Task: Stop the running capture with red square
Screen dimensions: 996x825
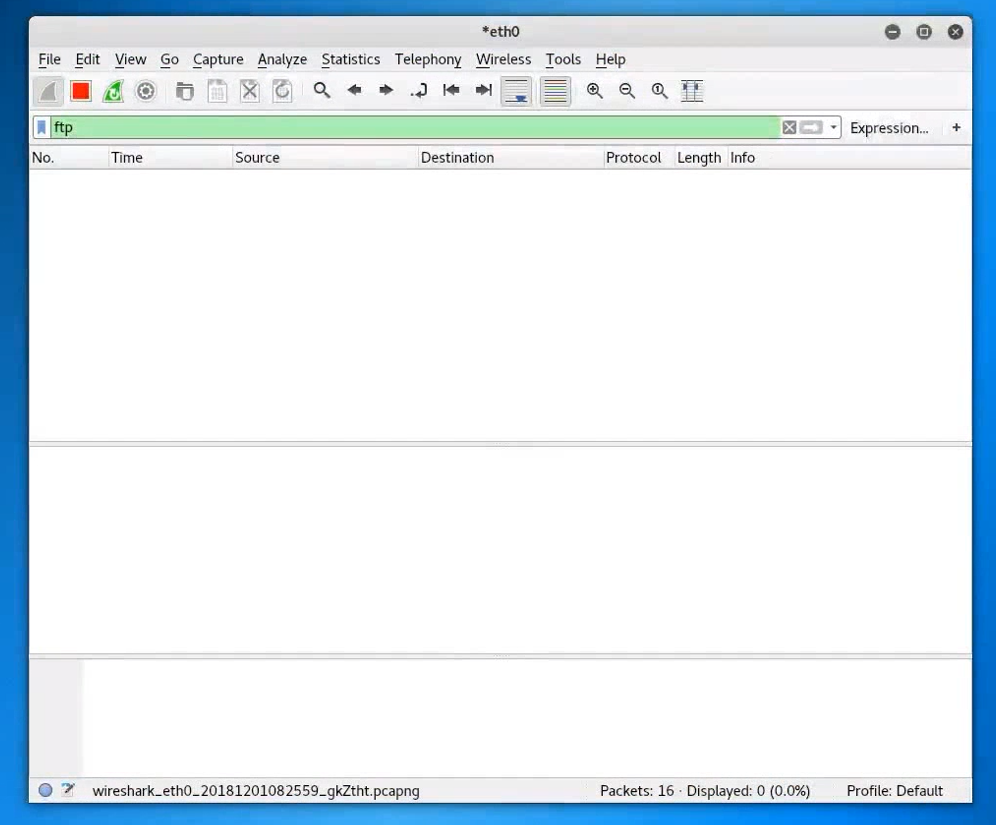Action: [81, 91]
